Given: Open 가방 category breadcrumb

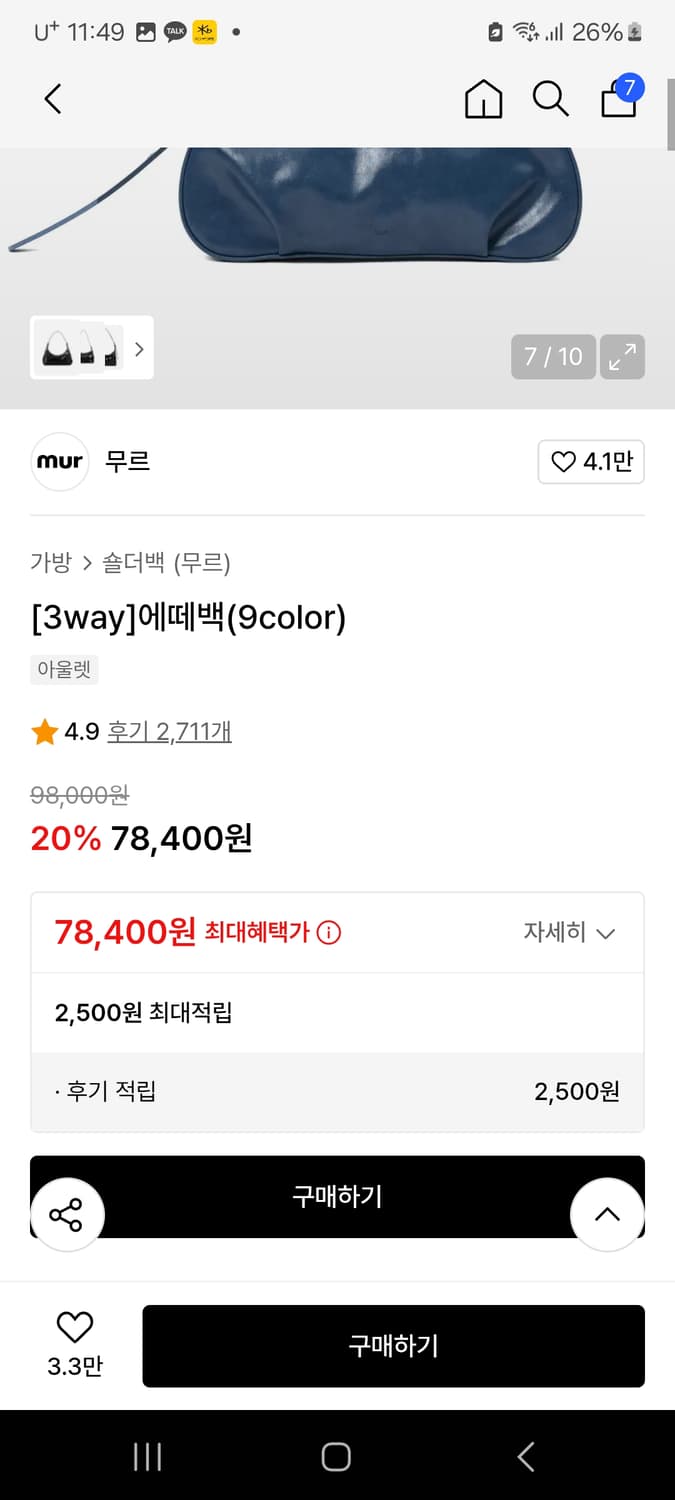Looking at the screenshot, I should pos(51,563).
